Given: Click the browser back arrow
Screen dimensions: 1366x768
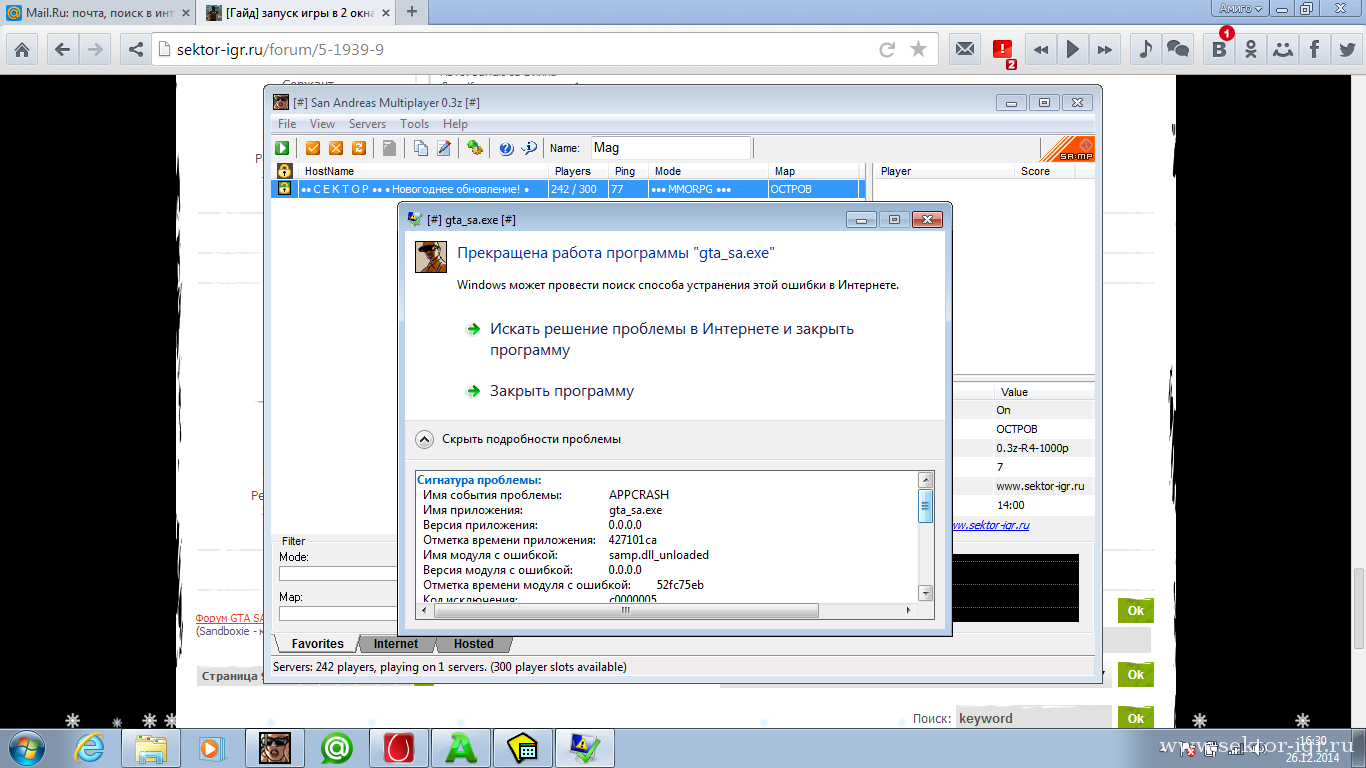Looking at the screenshot, I should tap(63, 49).
